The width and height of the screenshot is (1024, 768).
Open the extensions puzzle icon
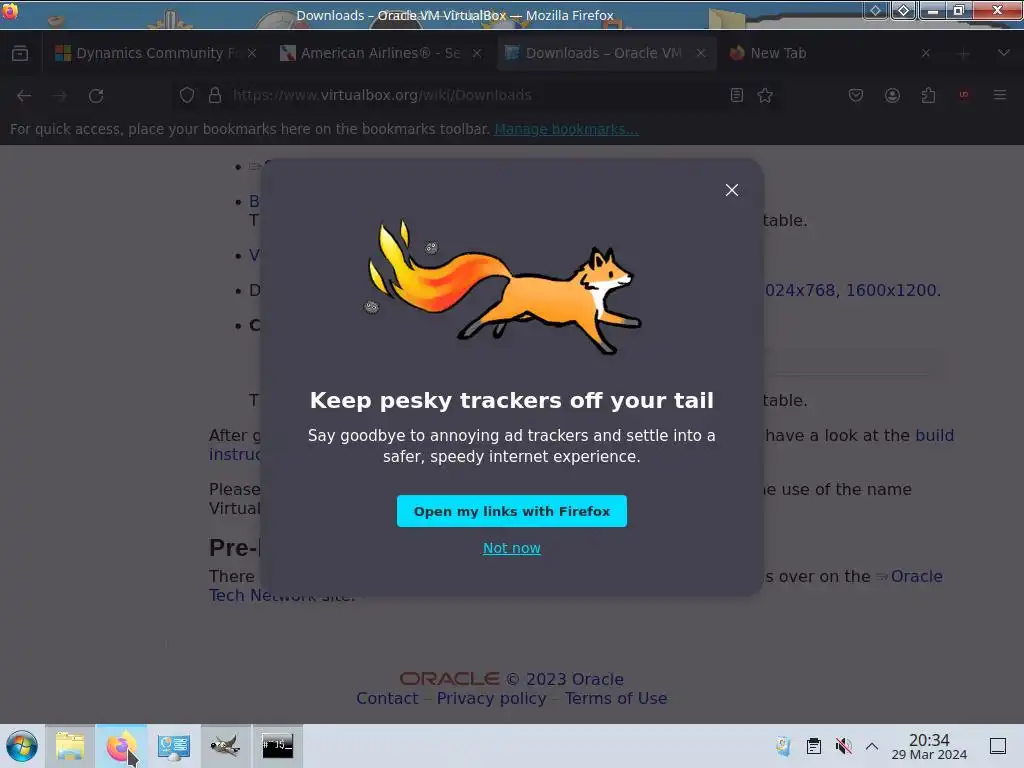(928, 95)
